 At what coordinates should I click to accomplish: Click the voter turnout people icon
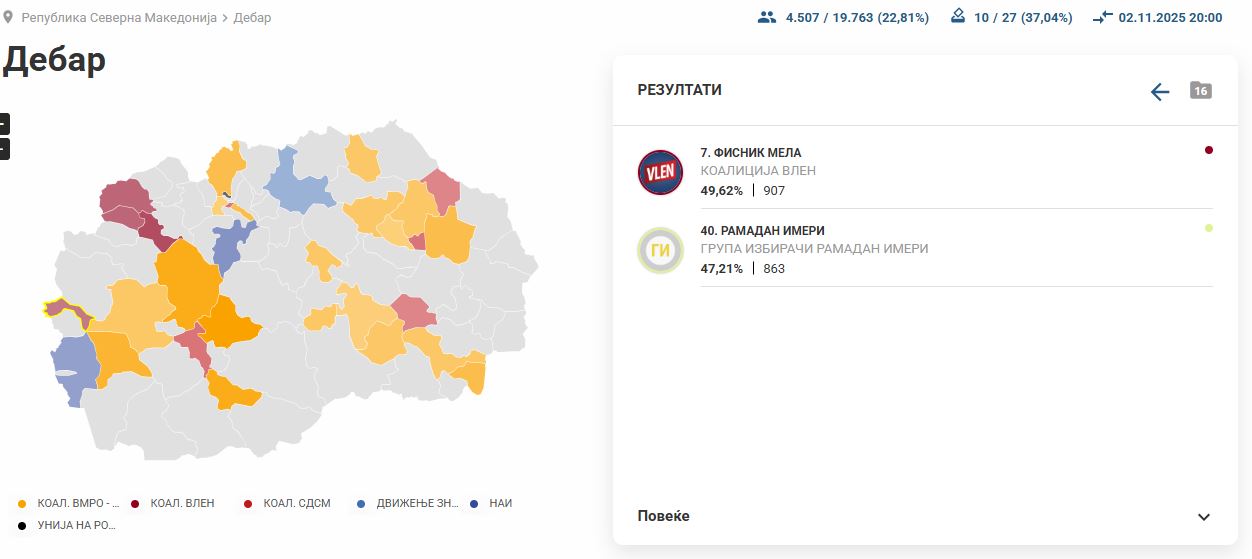tap(767, 17)
